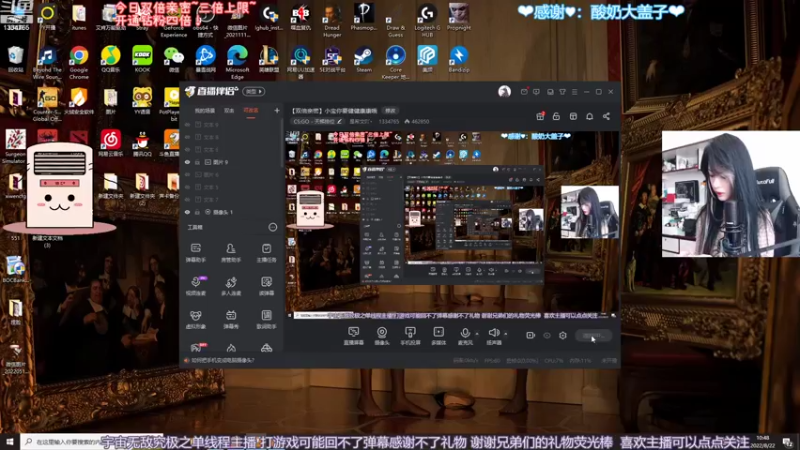Viewport: 800px width, 450px height.
Task: Select the 摄像头 1 layer row
Action: tap(232, 212)
